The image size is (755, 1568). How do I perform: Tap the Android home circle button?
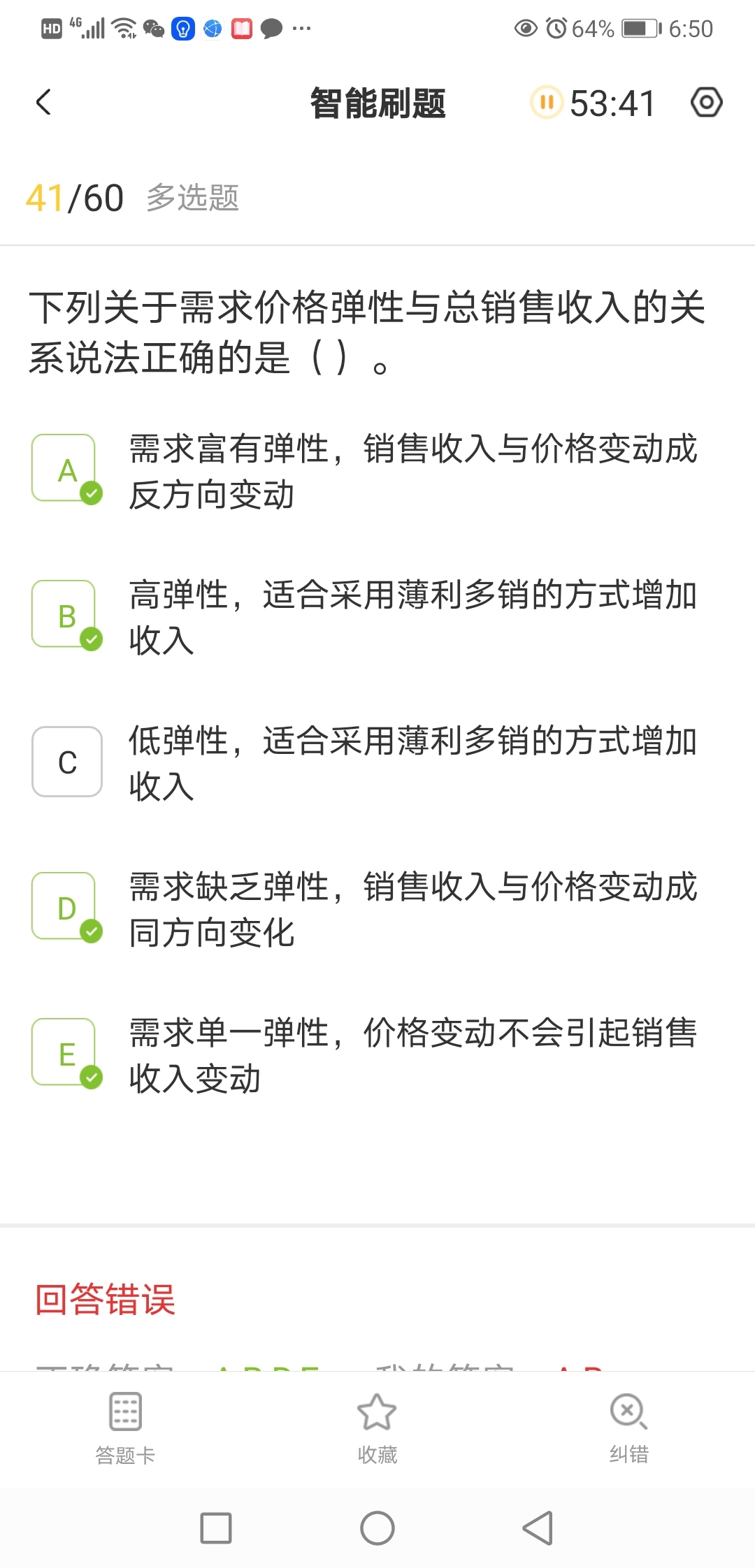point(377,1528)
